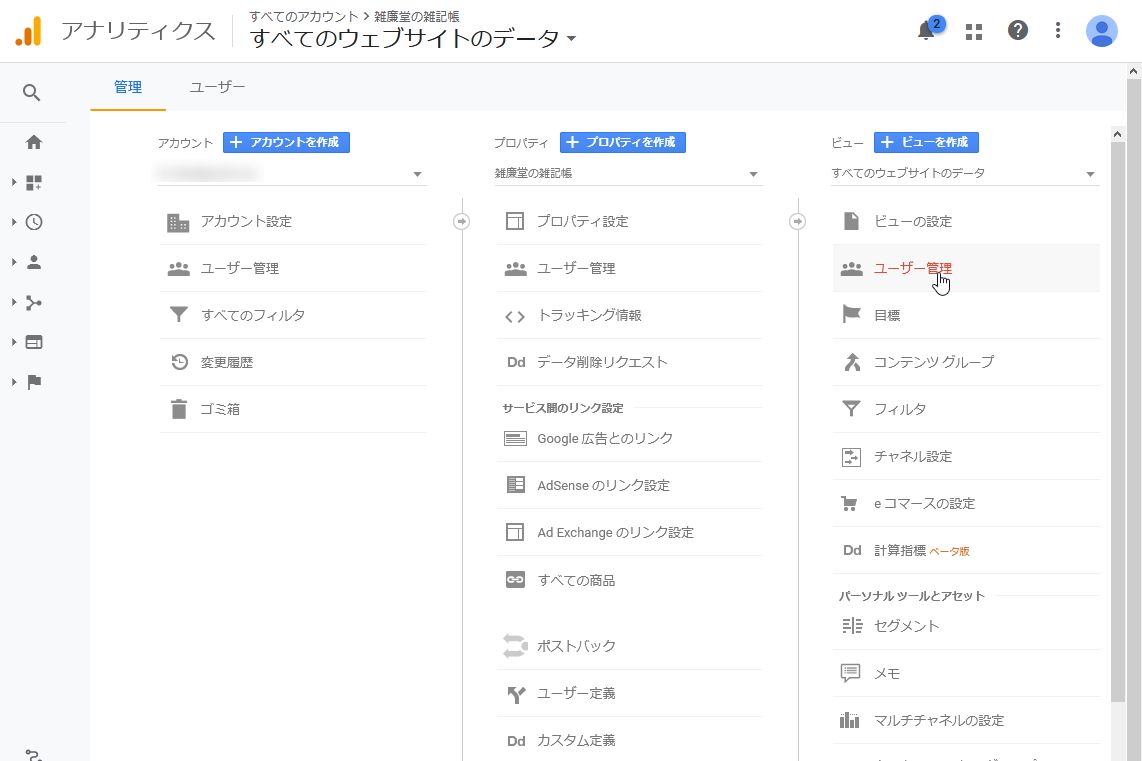1142x761 pixels.
Task: Open the property selector dropdown
Action: pos(628,174)
